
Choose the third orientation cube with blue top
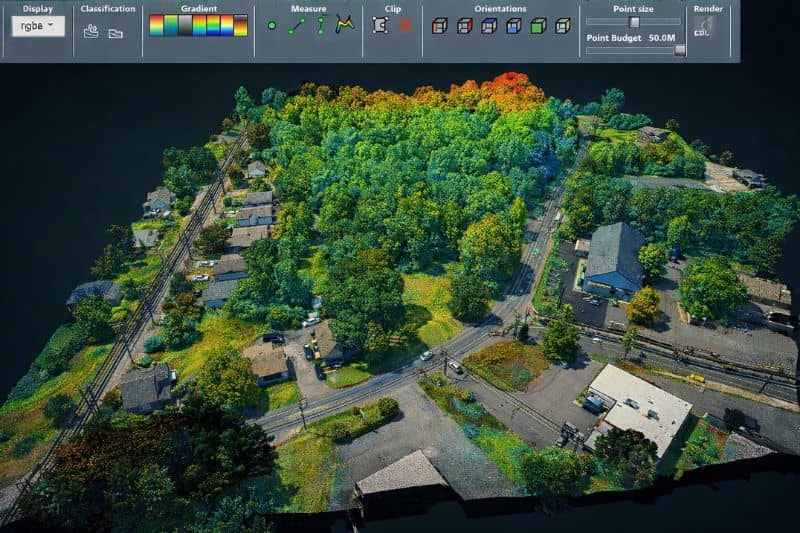pyautogui.click(x=489, y=26)
